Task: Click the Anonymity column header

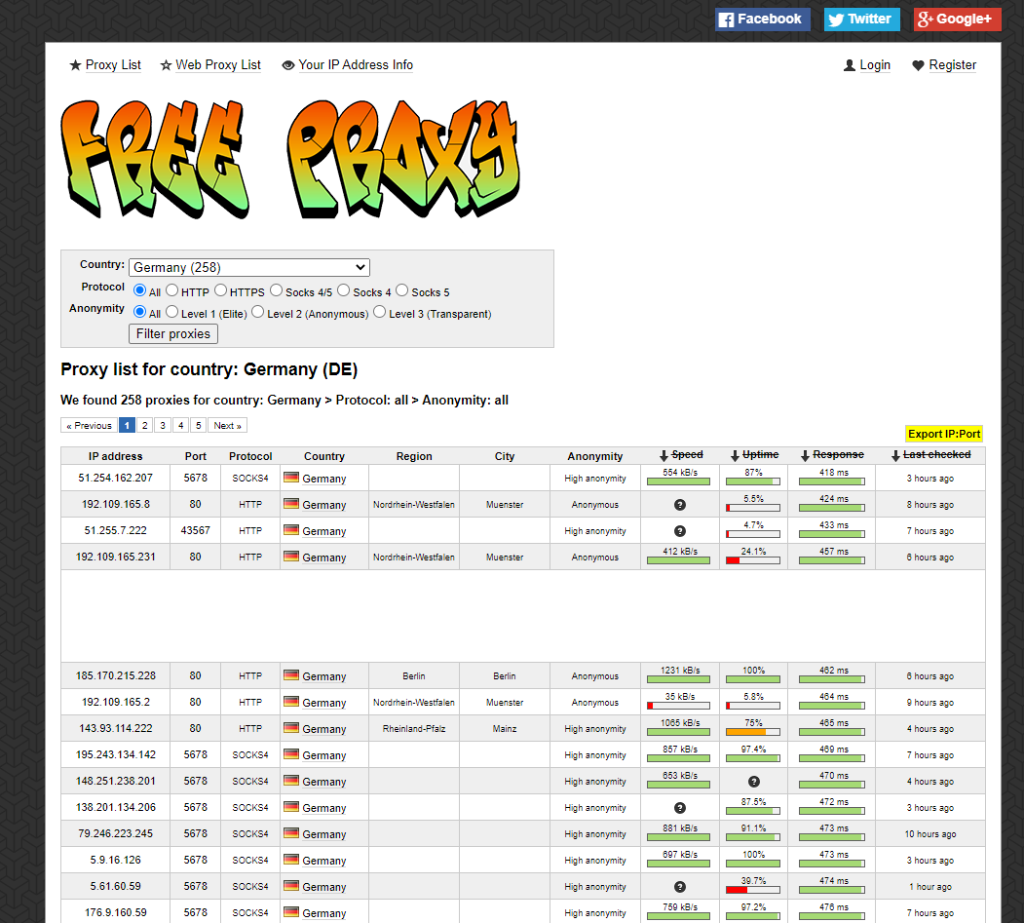Action: click(595, 456)
